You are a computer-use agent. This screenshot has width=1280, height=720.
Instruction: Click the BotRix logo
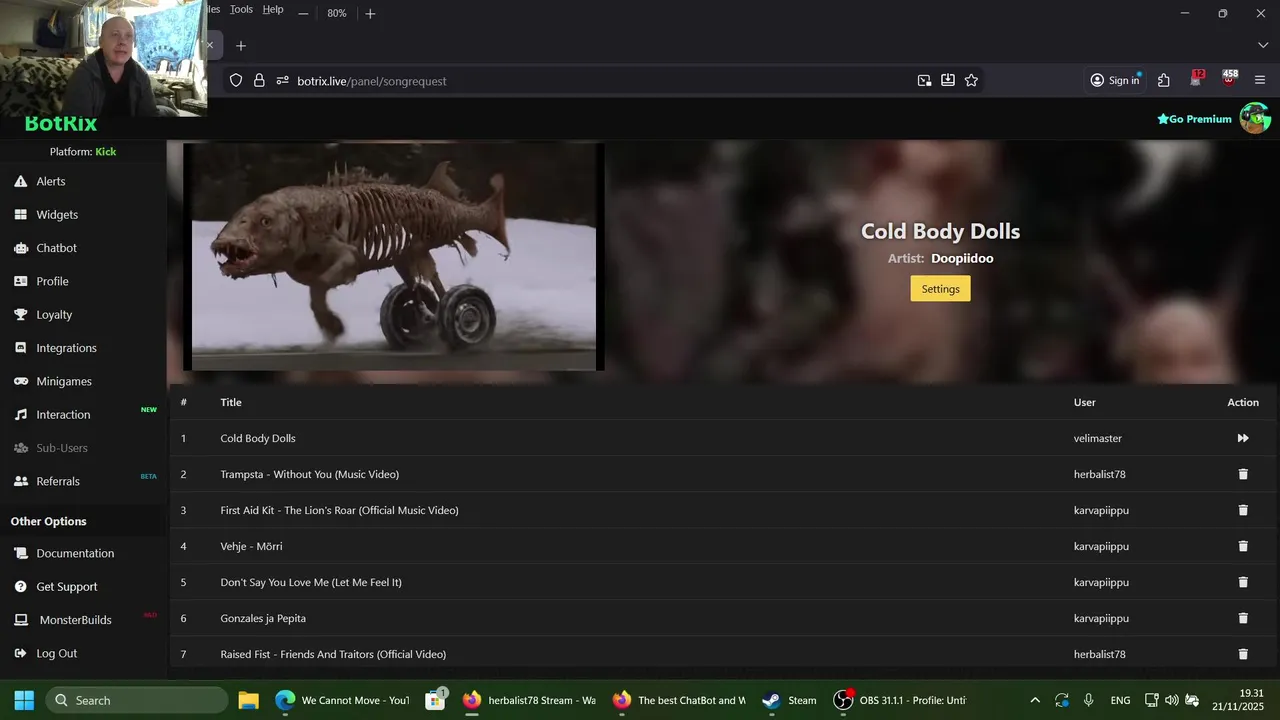click(x=61, y=124)
